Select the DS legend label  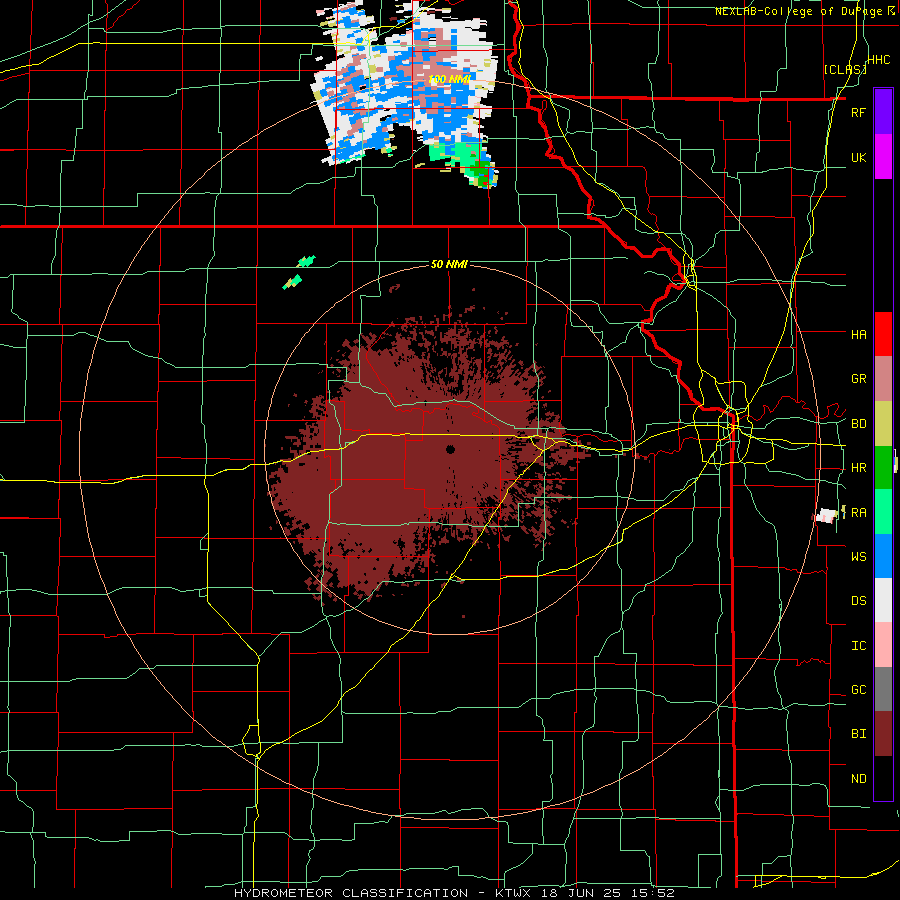(858, 601)
